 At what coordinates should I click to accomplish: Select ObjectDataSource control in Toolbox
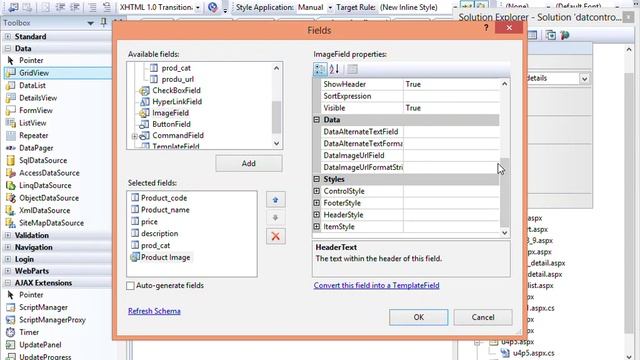tap(49, 198)
